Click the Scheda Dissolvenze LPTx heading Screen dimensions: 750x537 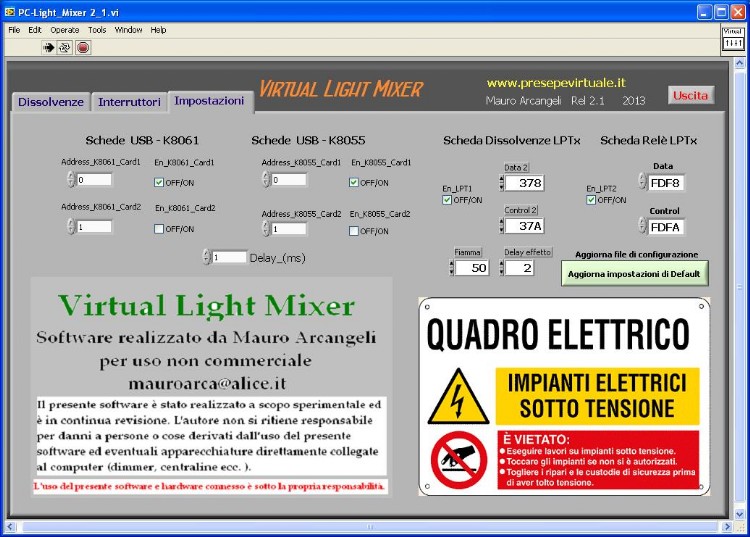[511, 140]
